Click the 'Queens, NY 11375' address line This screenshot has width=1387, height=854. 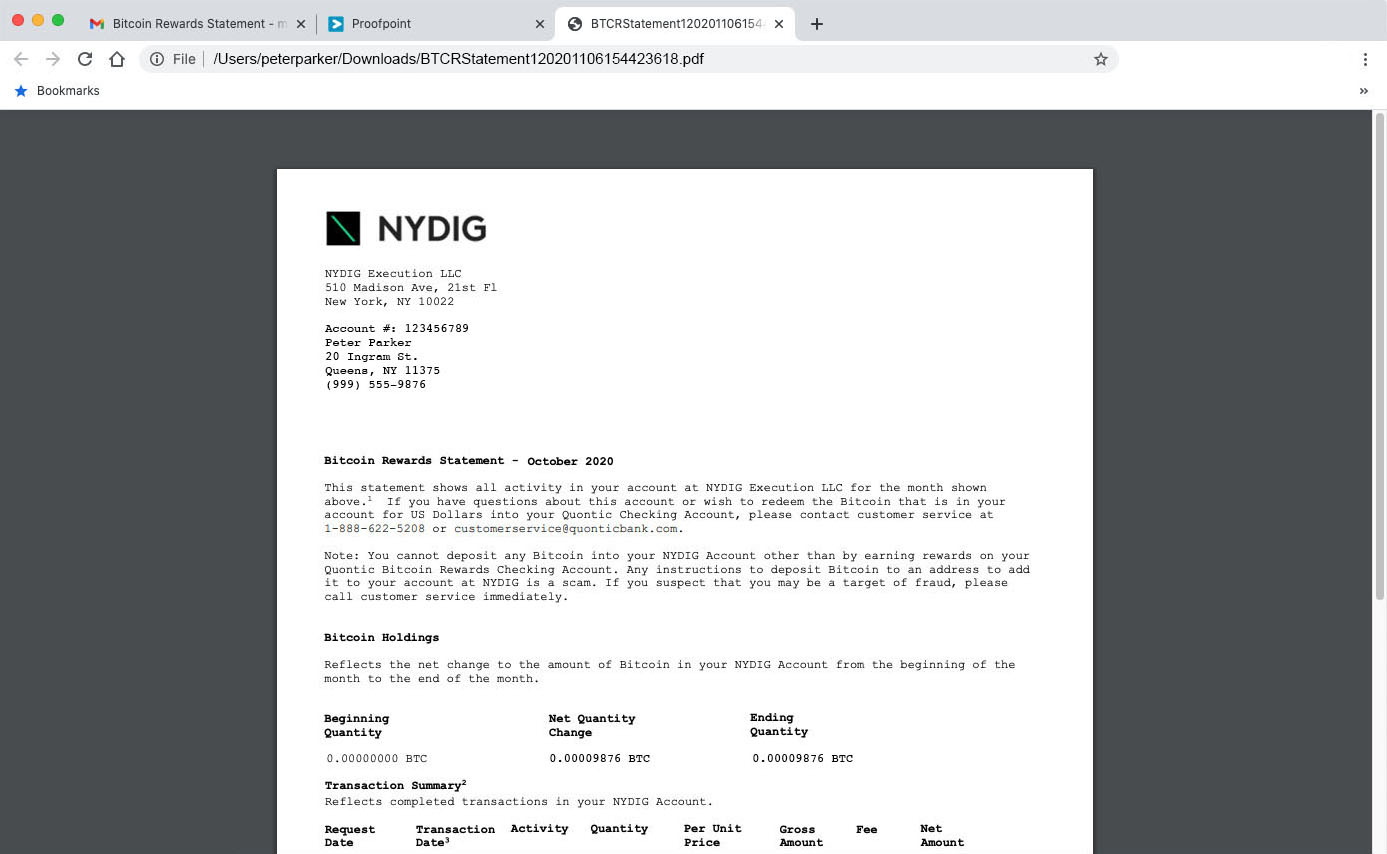tap(382, 371)
